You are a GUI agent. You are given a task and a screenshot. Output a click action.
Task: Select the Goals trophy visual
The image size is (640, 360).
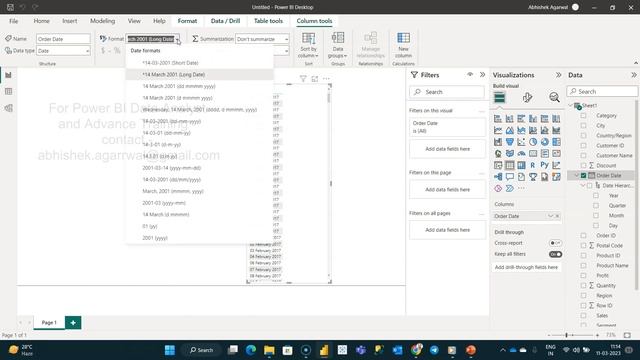[533, 177]
